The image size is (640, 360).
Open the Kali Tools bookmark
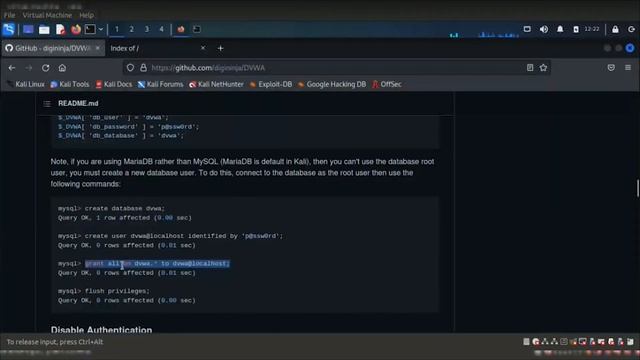[70, 84]
